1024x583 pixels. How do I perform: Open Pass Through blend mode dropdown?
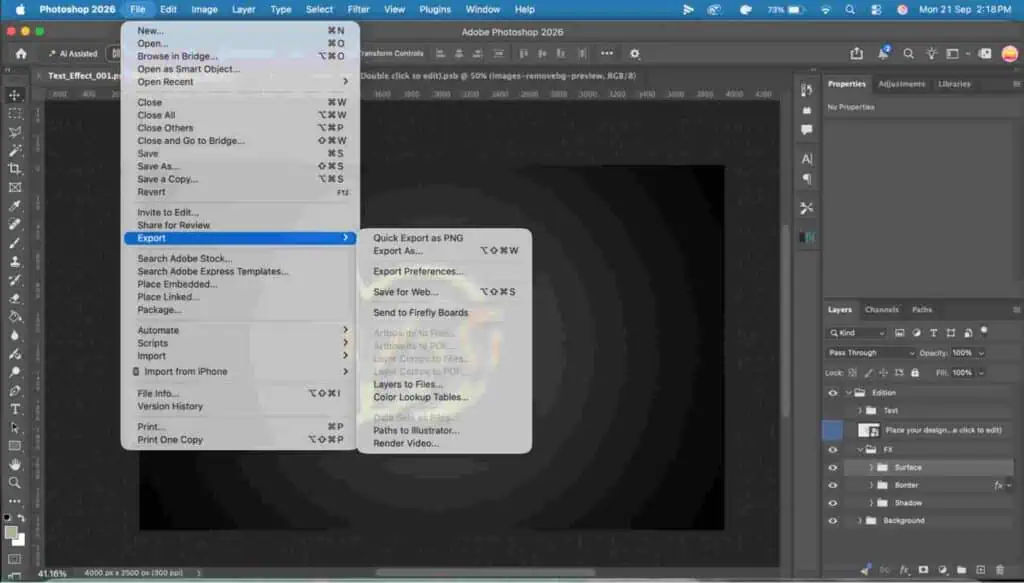(x=871, y=353)
